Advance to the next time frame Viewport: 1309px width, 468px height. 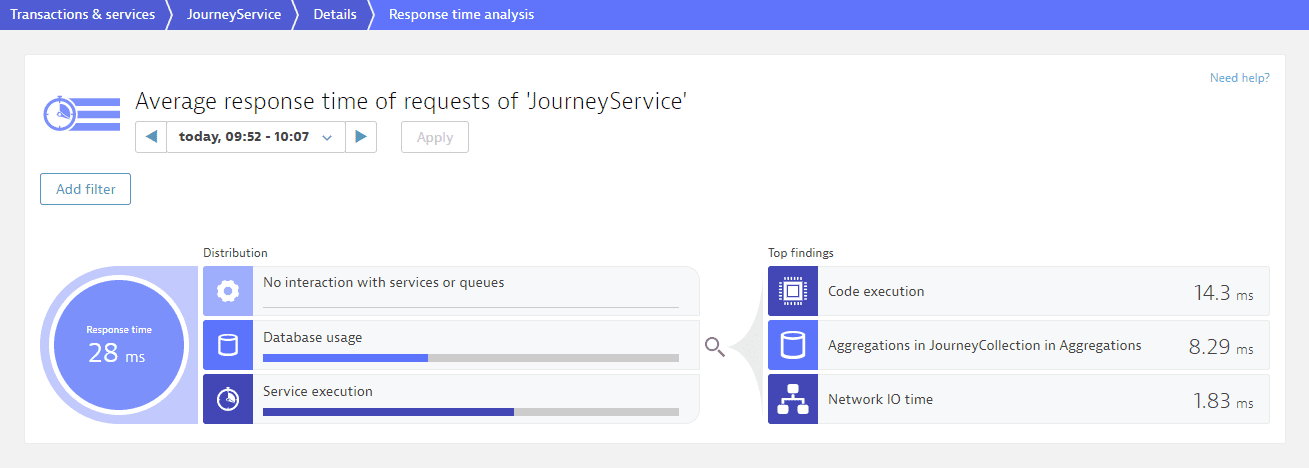361,137
